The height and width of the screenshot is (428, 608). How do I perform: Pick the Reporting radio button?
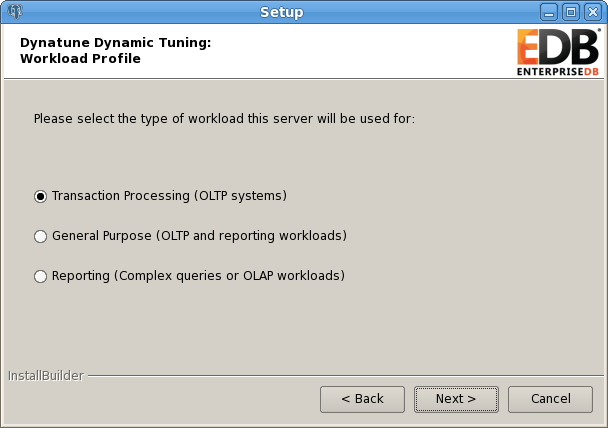(x=40, y=276)
